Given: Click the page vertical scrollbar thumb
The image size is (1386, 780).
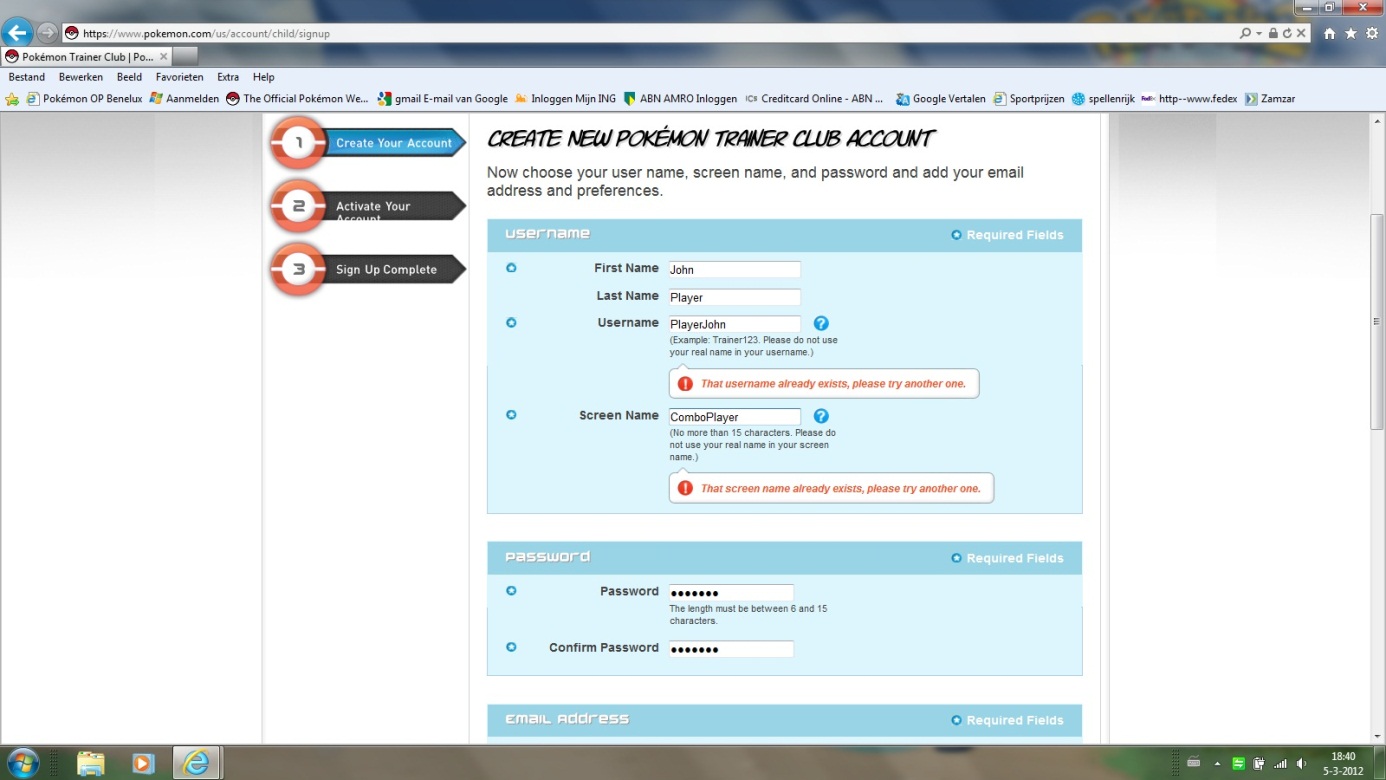Looking at the screenshot, I should coord(1377,322).
